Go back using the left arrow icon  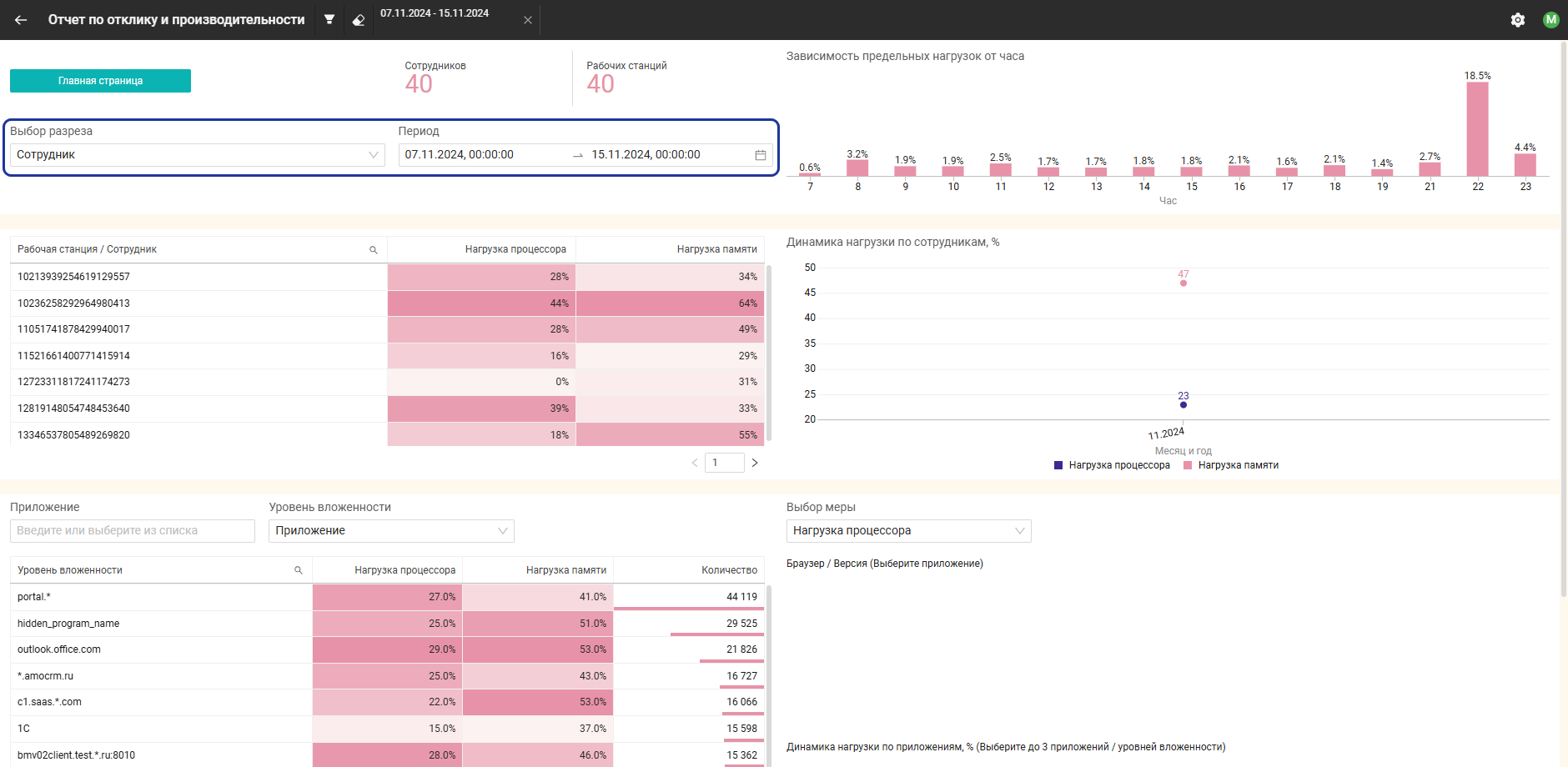[21, 20]
